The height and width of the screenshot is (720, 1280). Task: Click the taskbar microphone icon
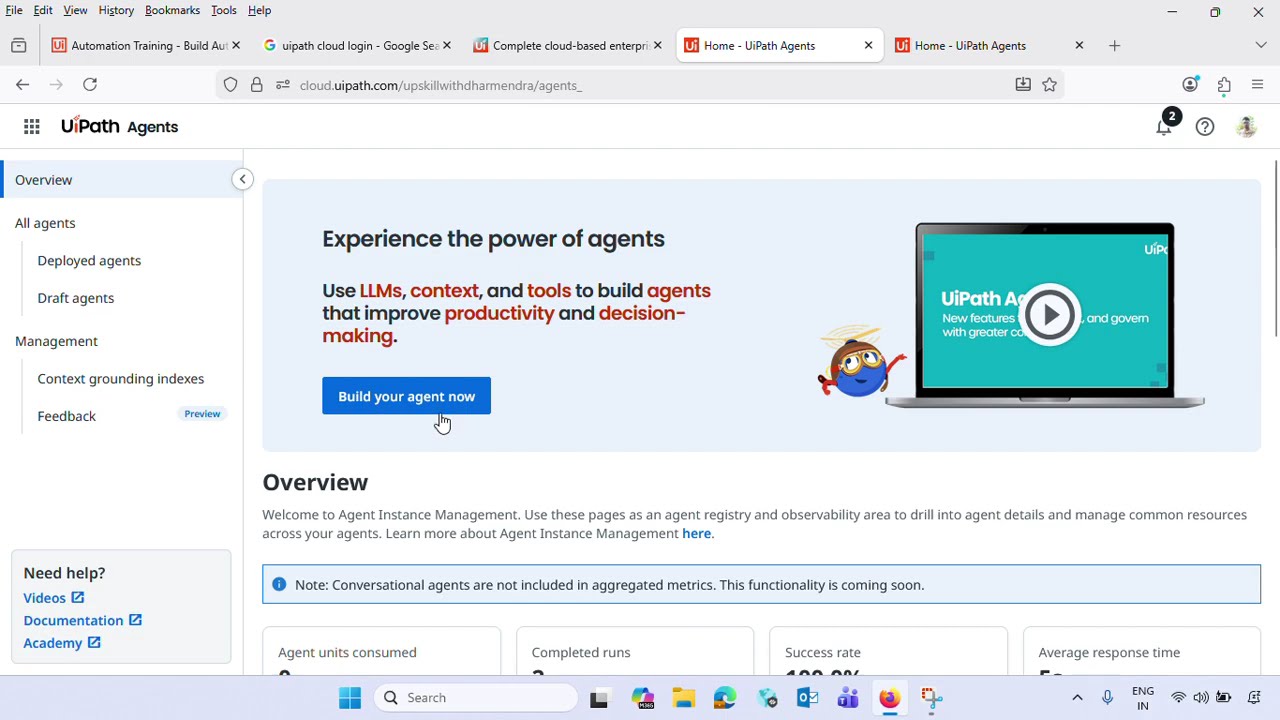(x=1107, y=697)
